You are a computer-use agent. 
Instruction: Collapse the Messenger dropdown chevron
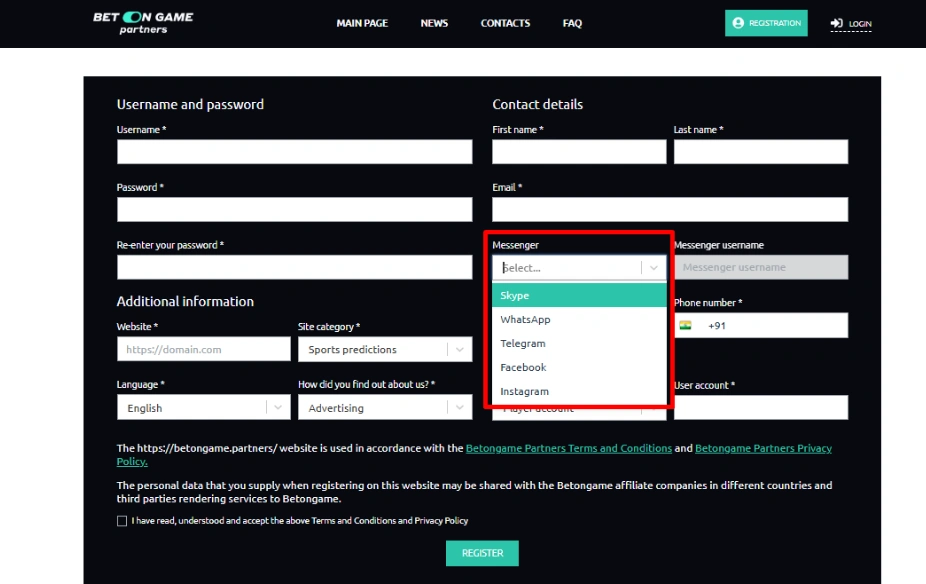[653, 268]
